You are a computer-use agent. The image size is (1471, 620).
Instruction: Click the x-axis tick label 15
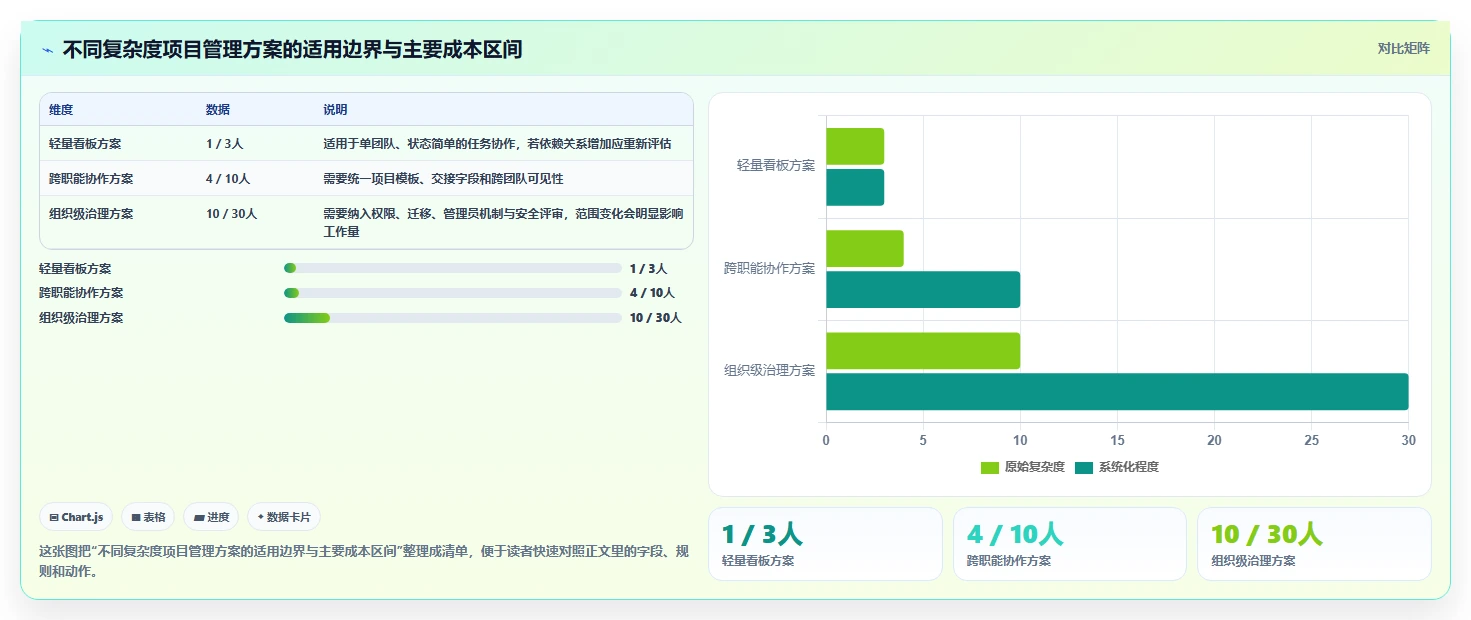coord(1117,440)
